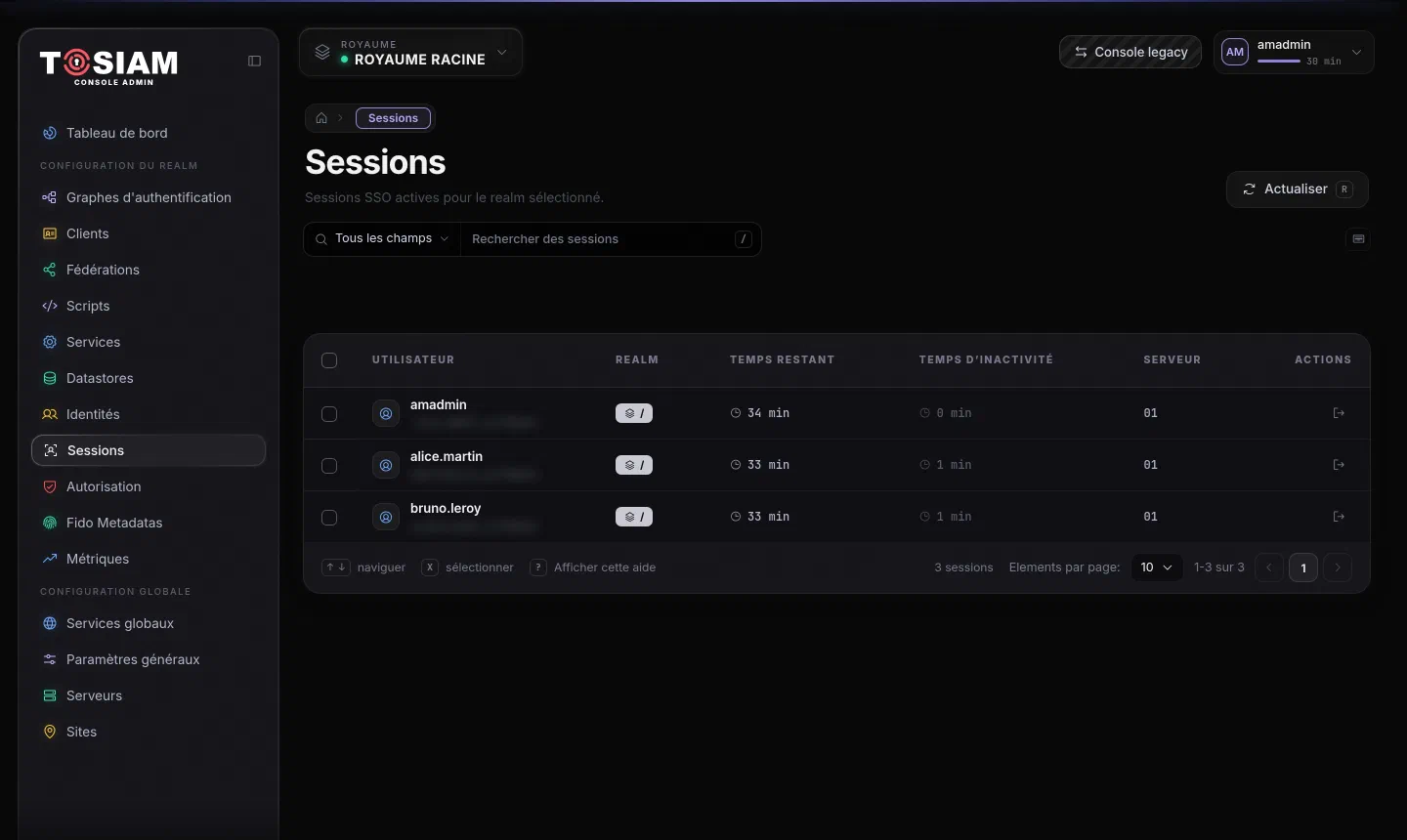The width and height of the screenshot is (1407, 840).
Task: Click the search magnifier icon
Action: 320,239
